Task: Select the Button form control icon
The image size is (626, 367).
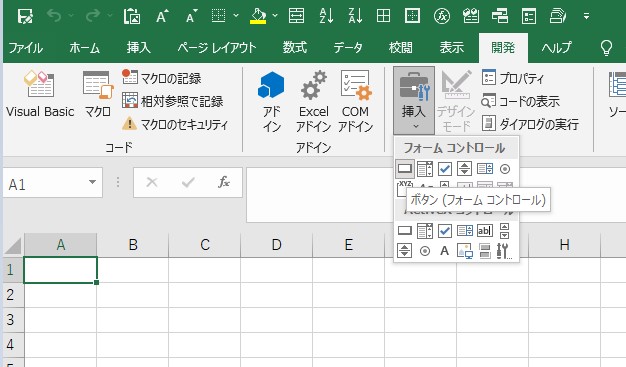Action: coord(405,169)
